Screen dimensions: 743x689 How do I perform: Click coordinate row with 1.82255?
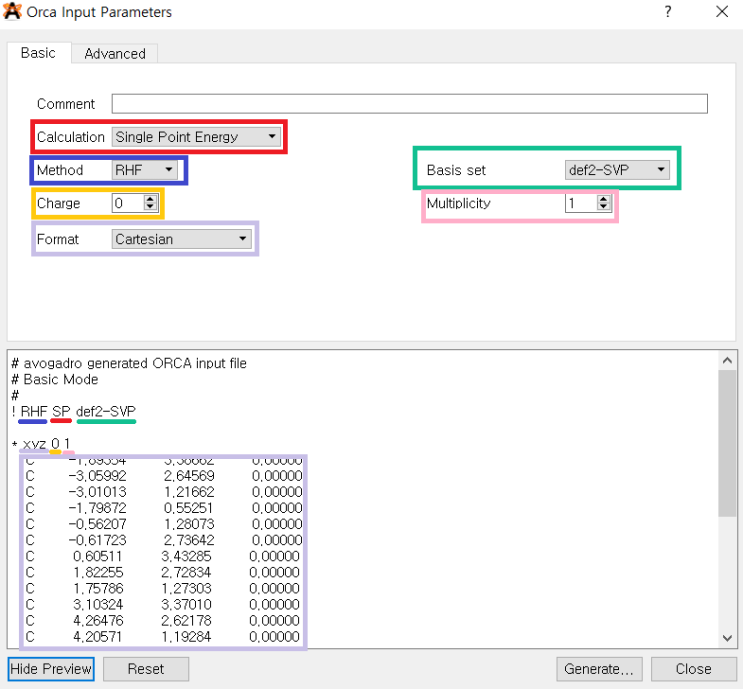pos(163,572)
